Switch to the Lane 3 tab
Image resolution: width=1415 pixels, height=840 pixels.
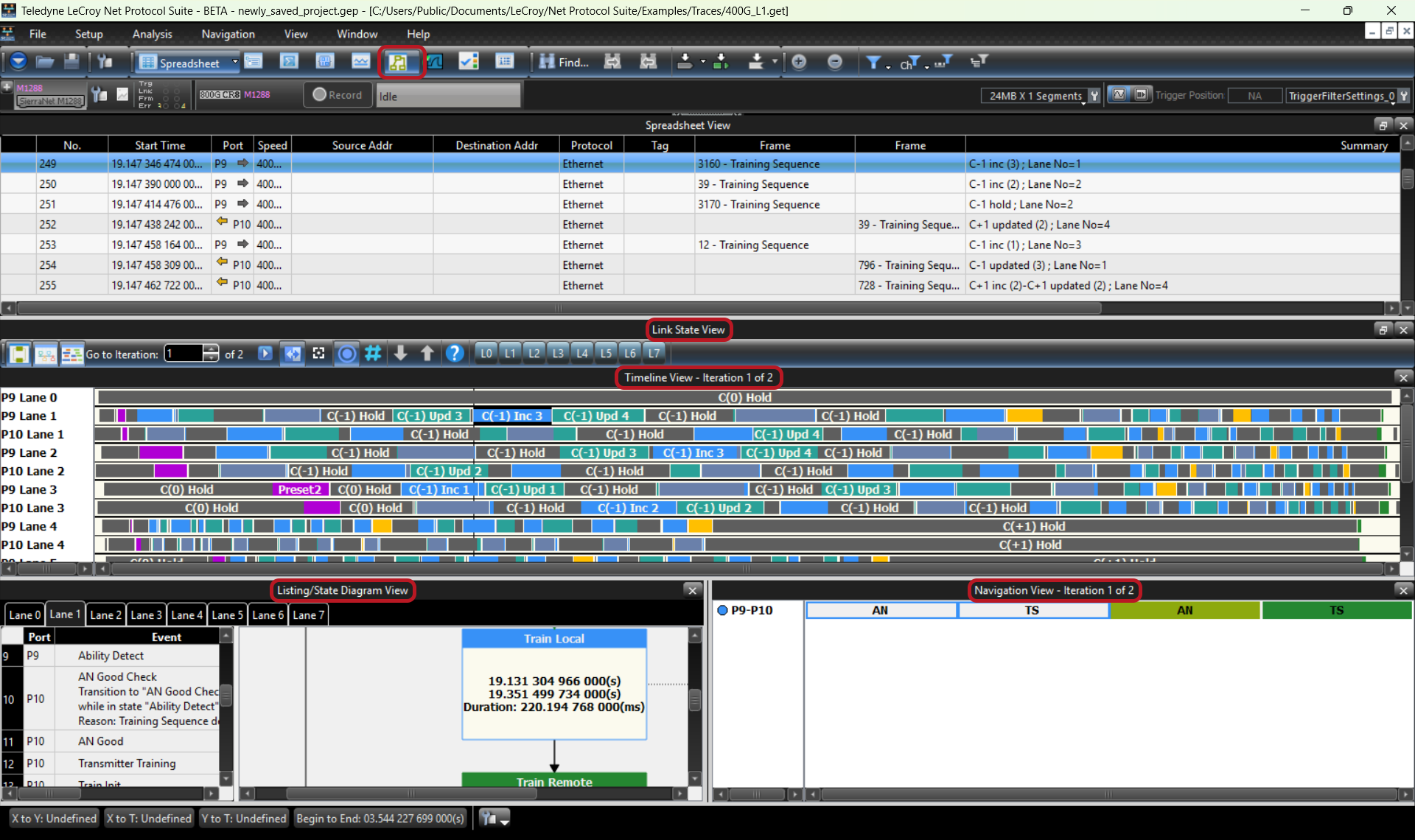(x=146, y=615)
